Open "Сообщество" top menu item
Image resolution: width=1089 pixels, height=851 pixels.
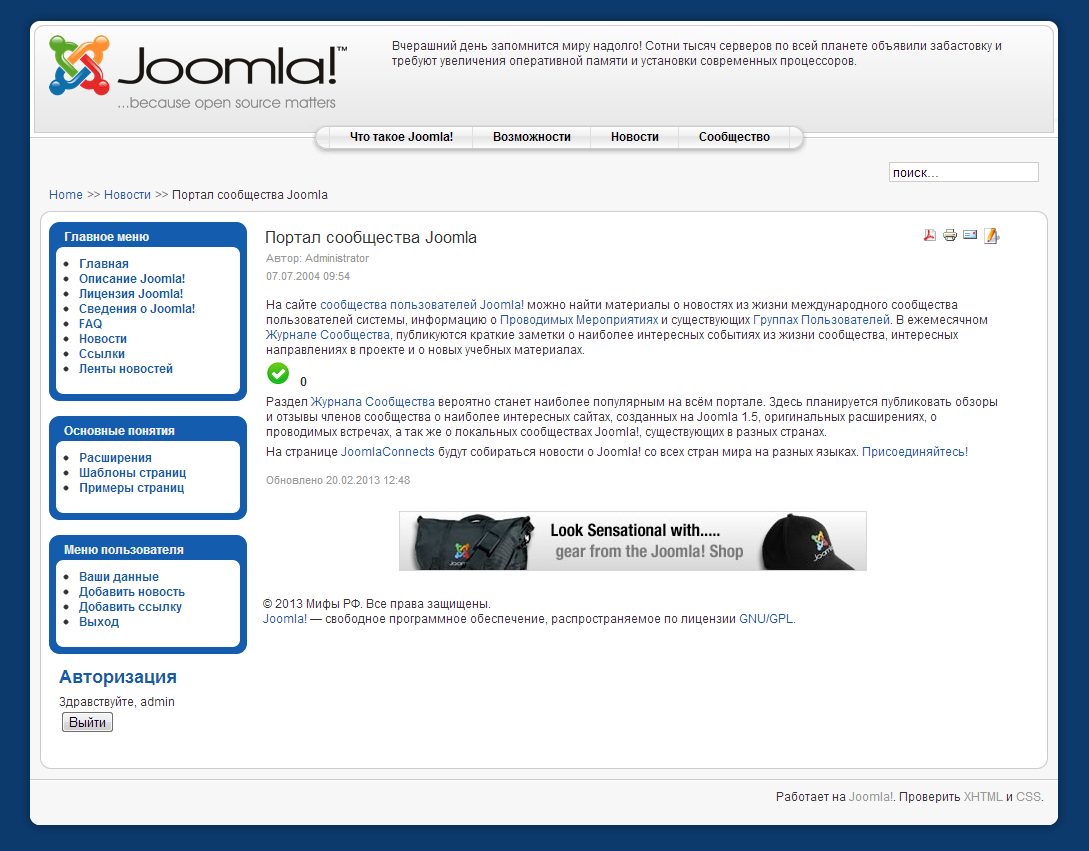pos(734,137)
